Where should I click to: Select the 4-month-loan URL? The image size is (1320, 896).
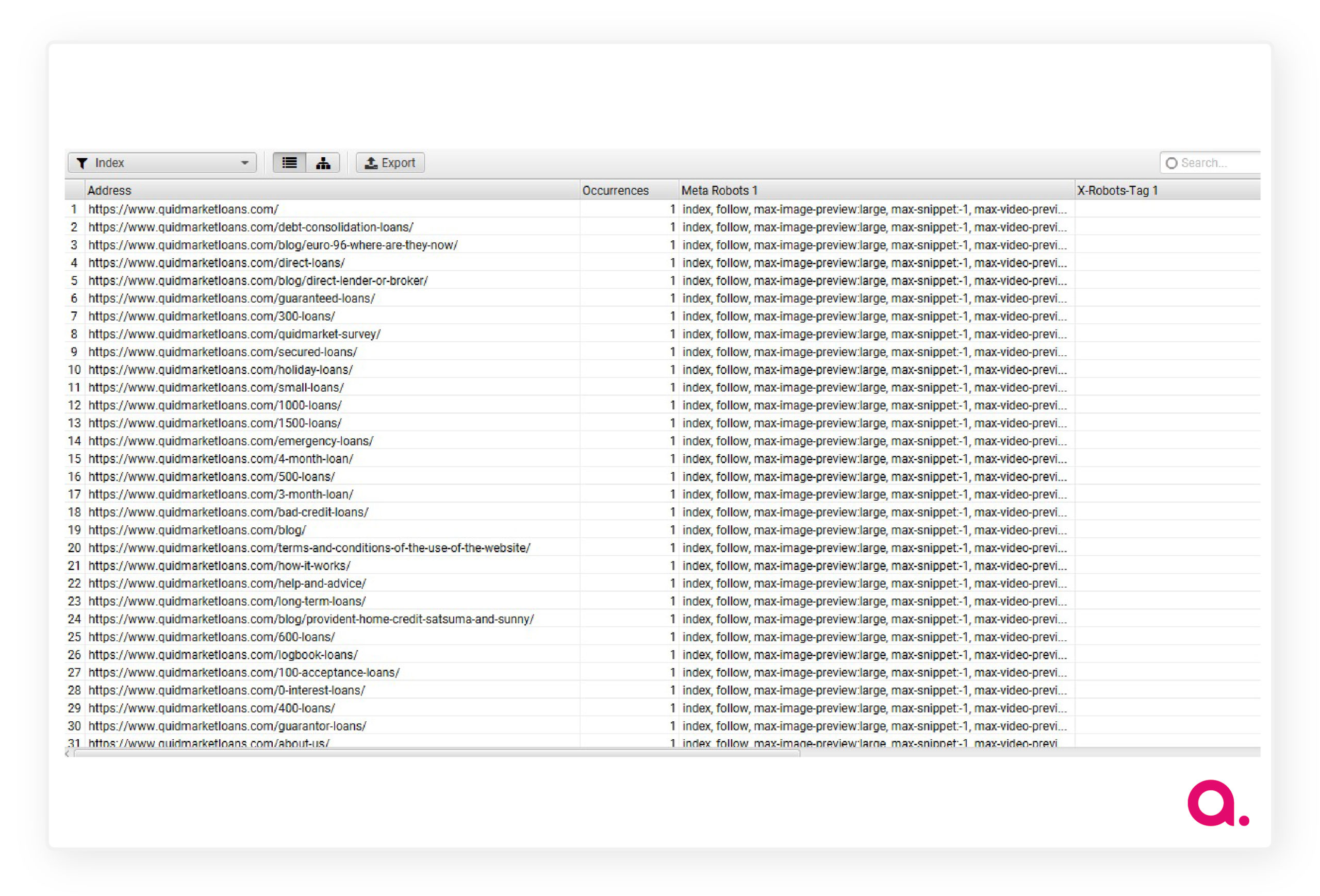pos(221,459)
